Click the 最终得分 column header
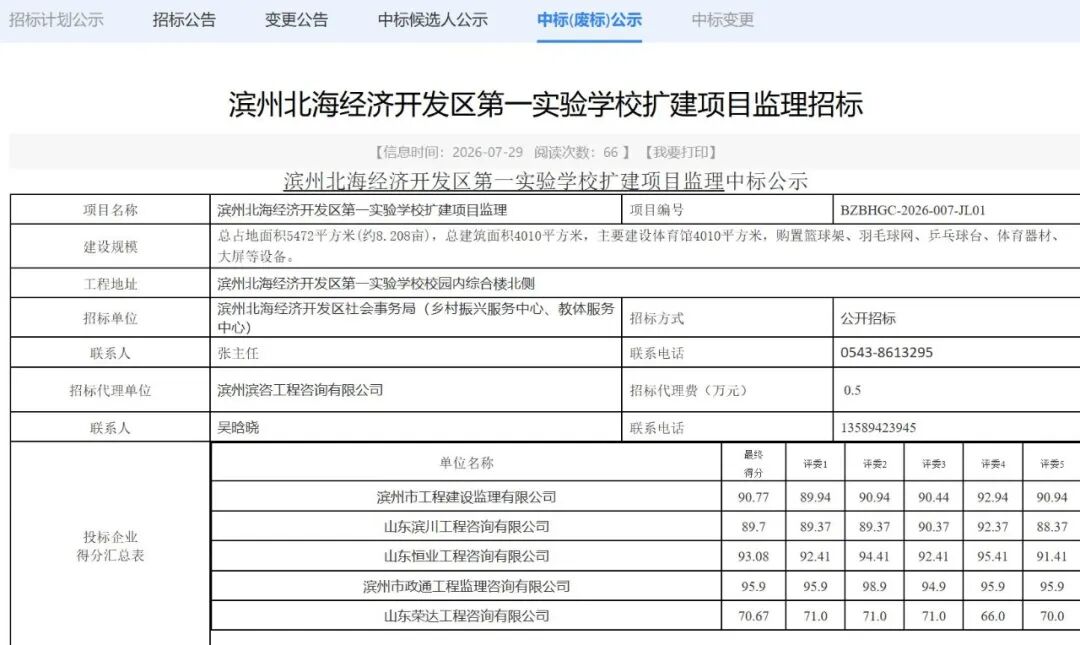Viewport: 1080px width, 645px height. click(754, 463)
